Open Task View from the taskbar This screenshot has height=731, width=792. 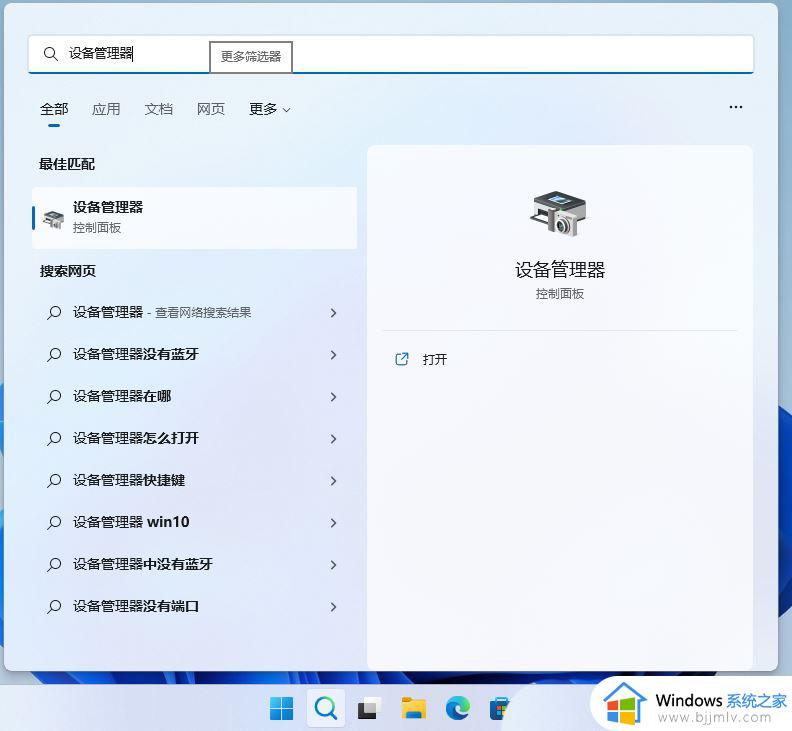(370, 708)
